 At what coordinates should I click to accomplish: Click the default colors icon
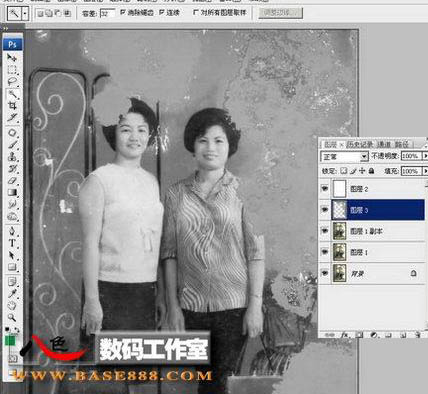[x=7, y=330]
